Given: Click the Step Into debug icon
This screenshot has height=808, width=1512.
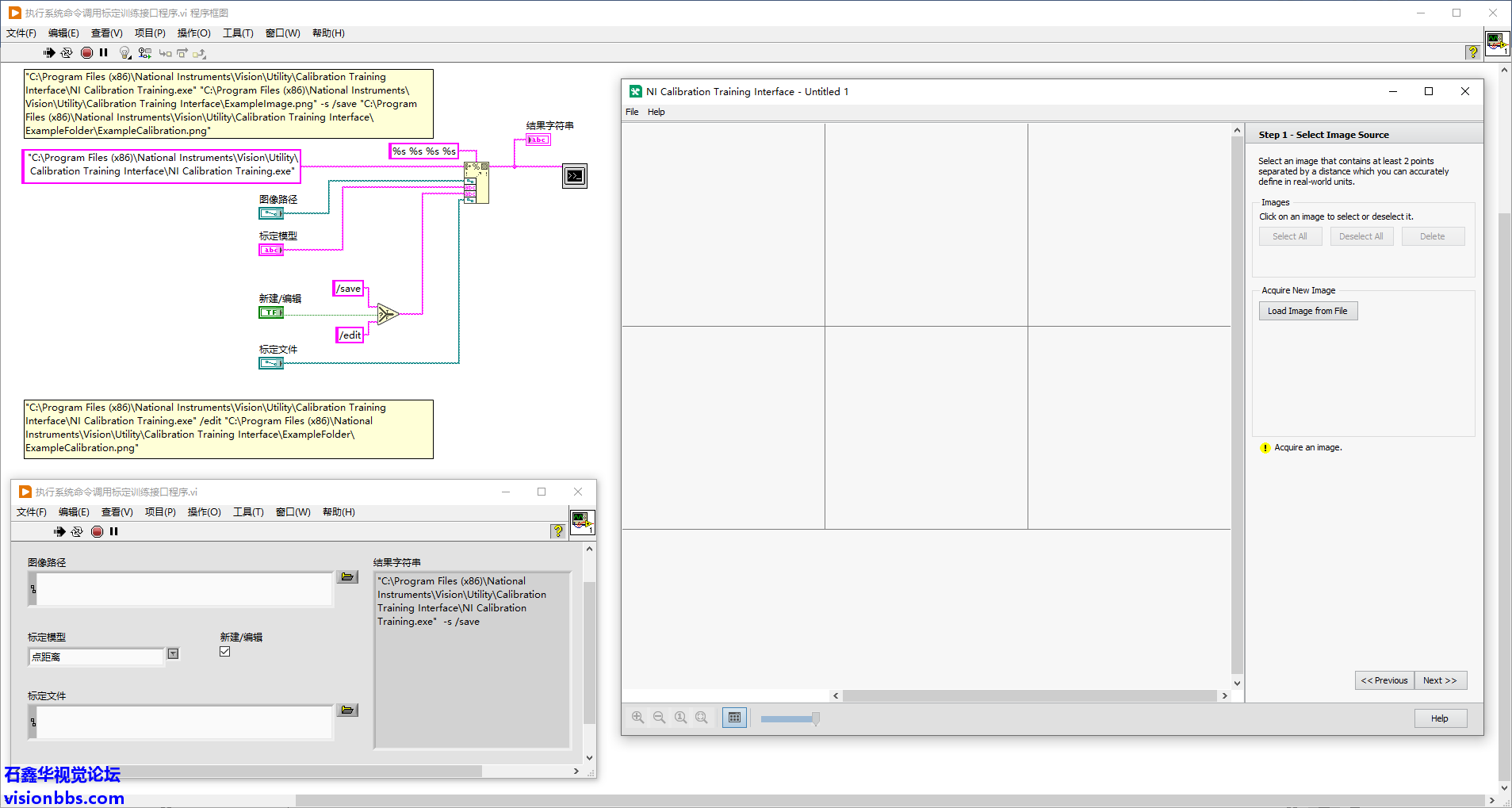Looking at the screenshot, I should tap(165, 53).
